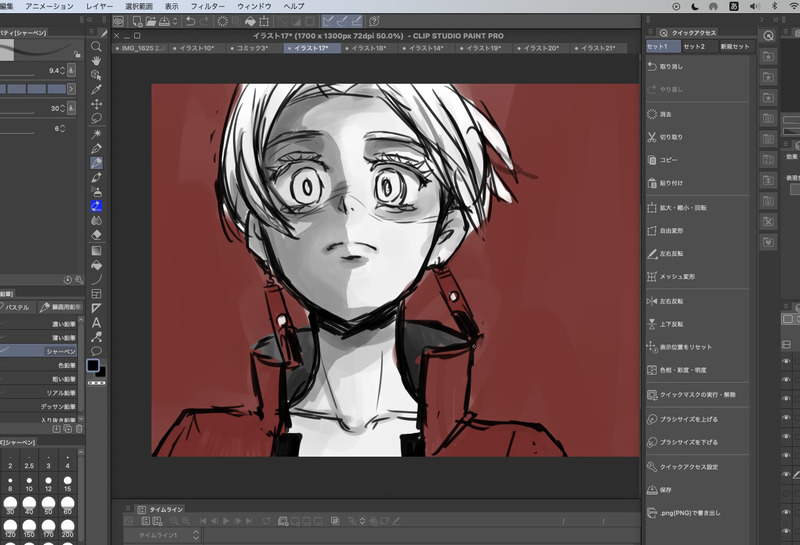Select the Lasso selection tool
The image size is (800, 545).
(x=96, y=118)
